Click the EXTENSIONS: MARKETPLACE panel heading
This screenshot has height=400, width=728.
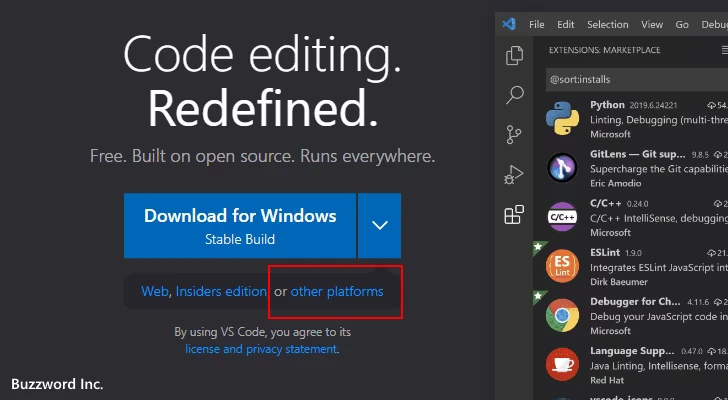point(604,50)
